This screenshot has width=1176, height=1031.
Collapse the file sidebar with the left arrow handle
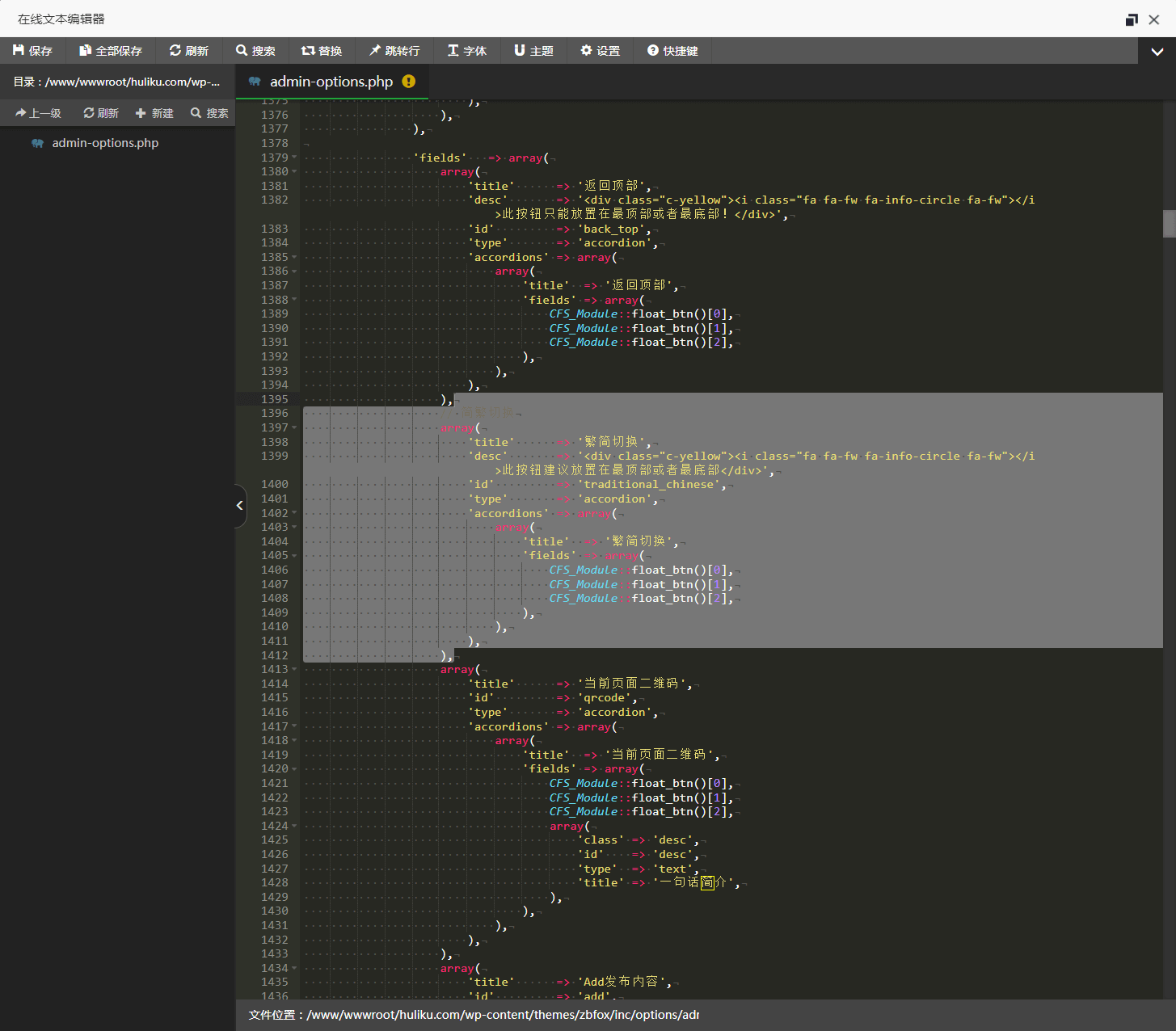239,506
